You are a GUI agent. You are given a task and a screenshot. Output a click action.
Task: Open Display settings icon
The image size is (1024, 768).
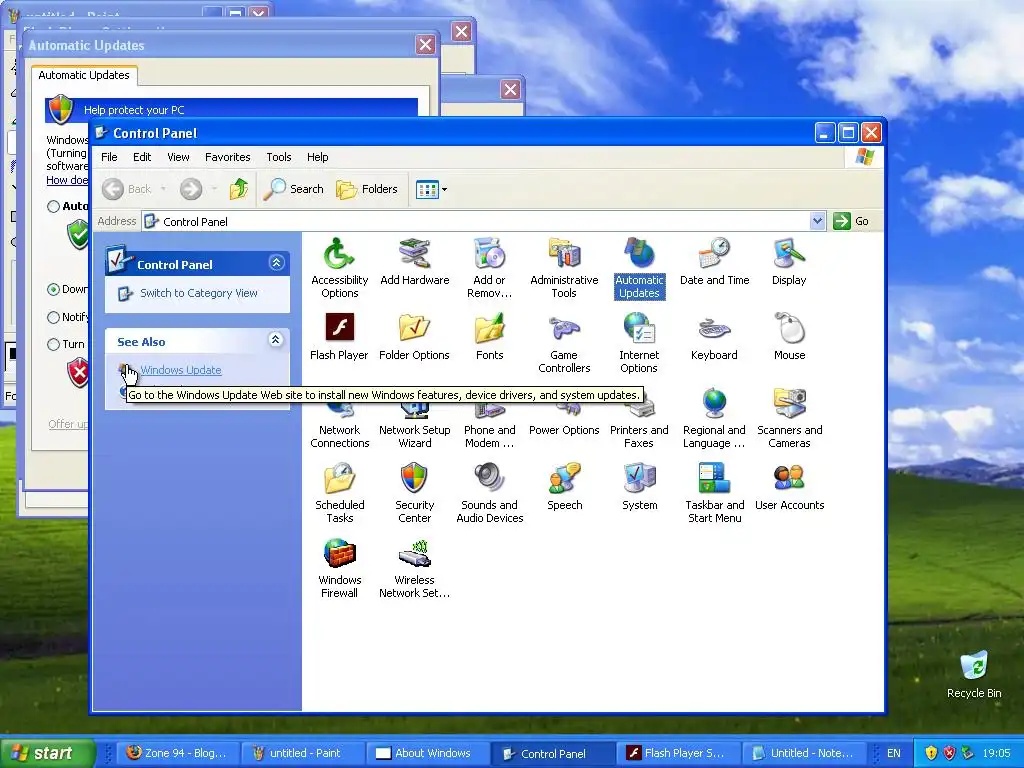click(x=789, y=254)
